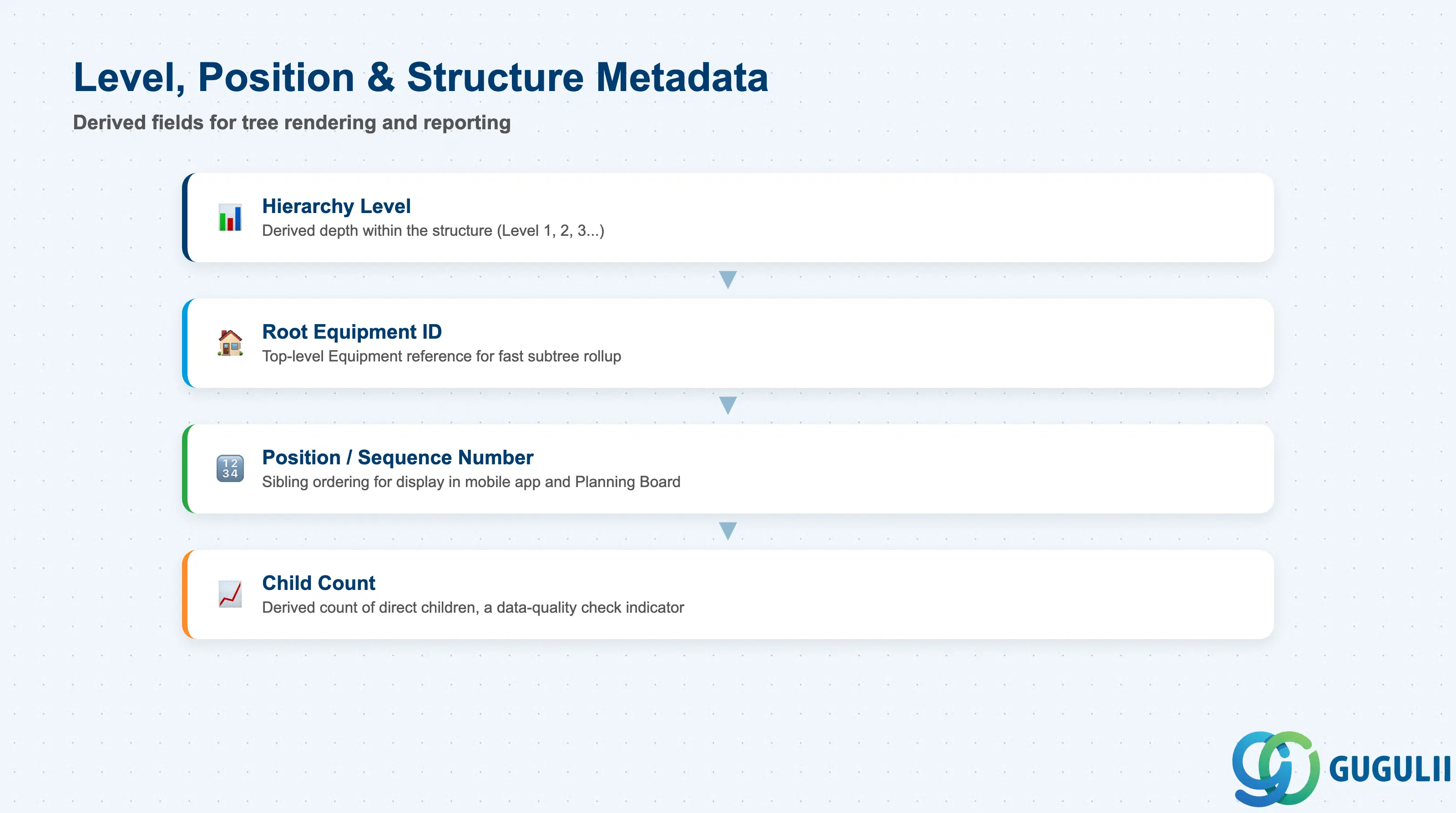
Task: Click the subtitle about derived fields
Action: point(292,123)
